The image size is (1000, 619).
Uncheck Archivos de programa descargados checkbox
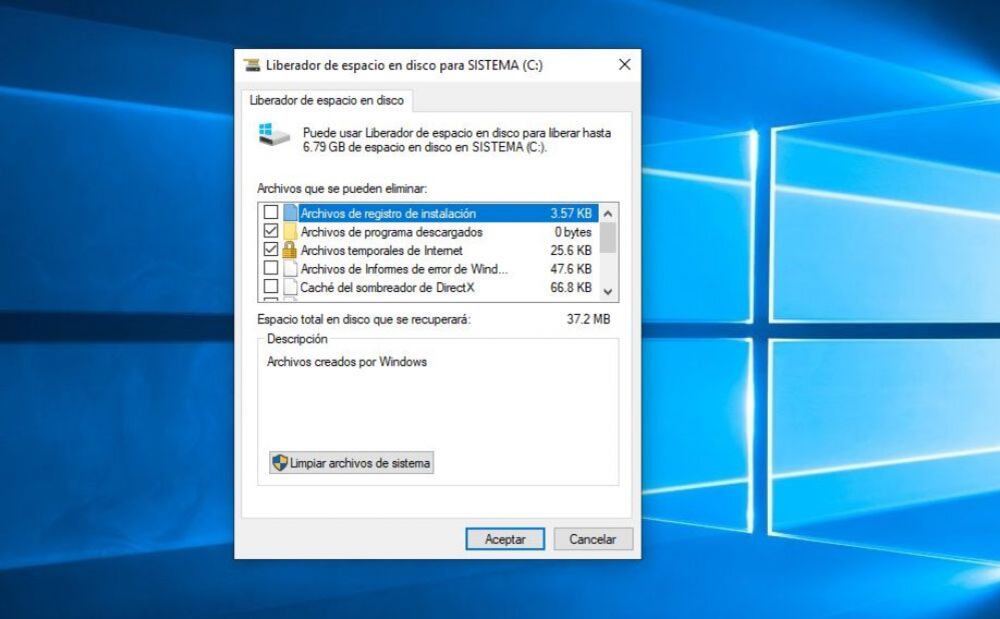point(270,232)
